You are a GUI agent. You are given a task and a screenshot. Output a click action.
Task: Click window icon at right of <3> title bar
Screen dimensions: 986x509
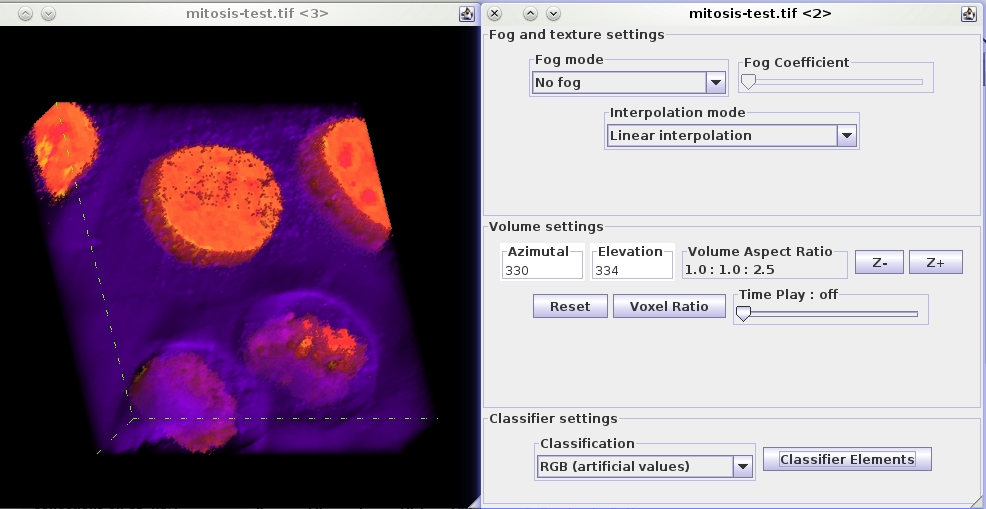click(466, 13)
